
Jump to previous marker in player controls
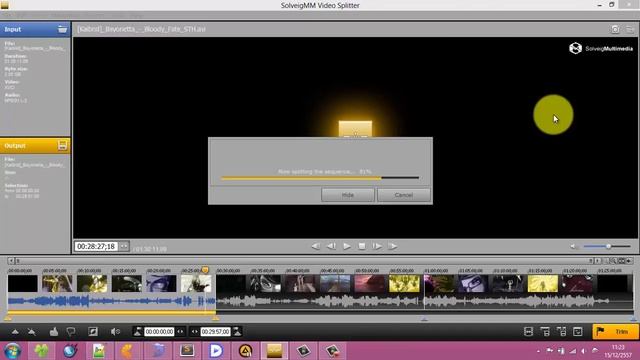(316, 247)
